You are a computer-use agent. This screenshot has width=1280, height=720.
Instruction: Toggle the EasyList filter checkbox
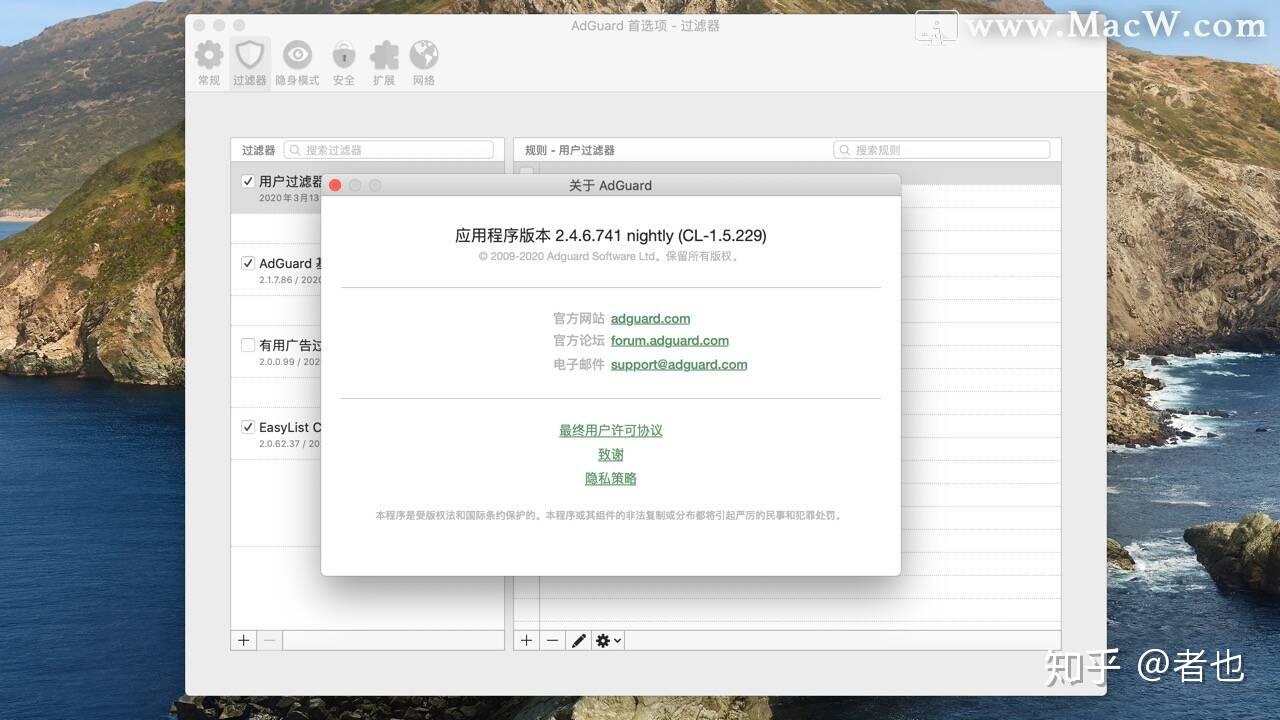point(248,427)
